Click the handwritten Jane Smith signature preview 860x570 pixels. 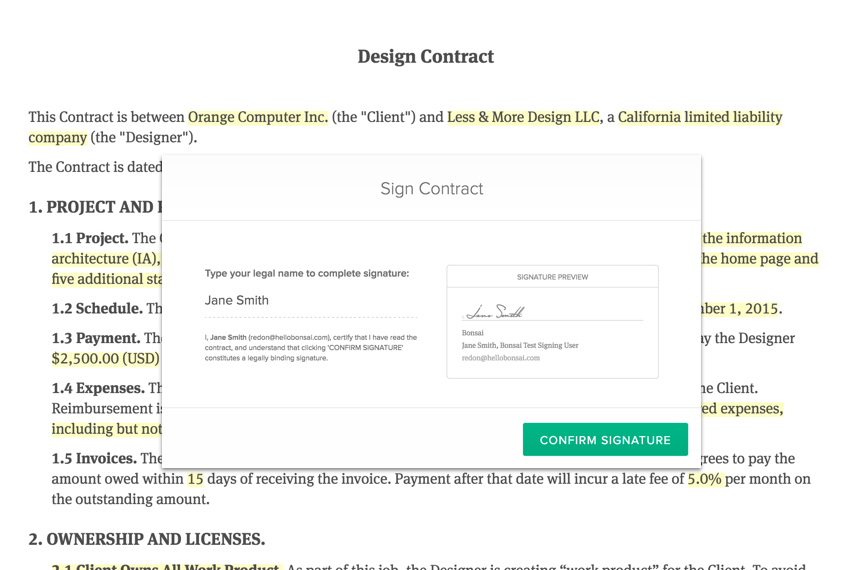tap(497, 312)
